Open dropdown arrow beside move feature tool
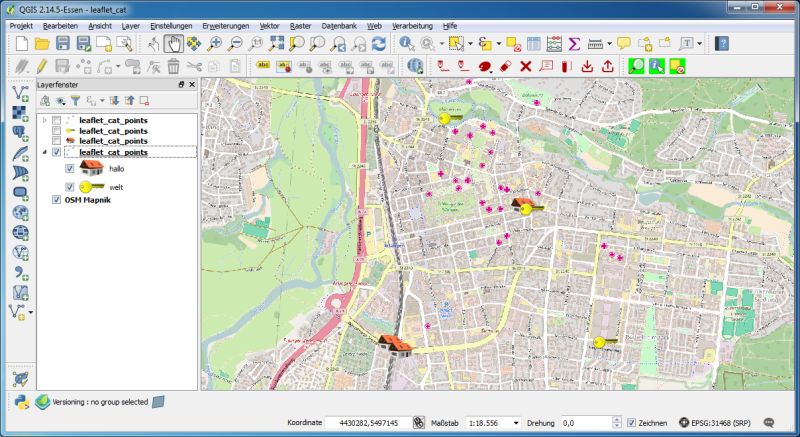Image resolution: width=800 pixels, height=437 pixels. click(118, 66)
